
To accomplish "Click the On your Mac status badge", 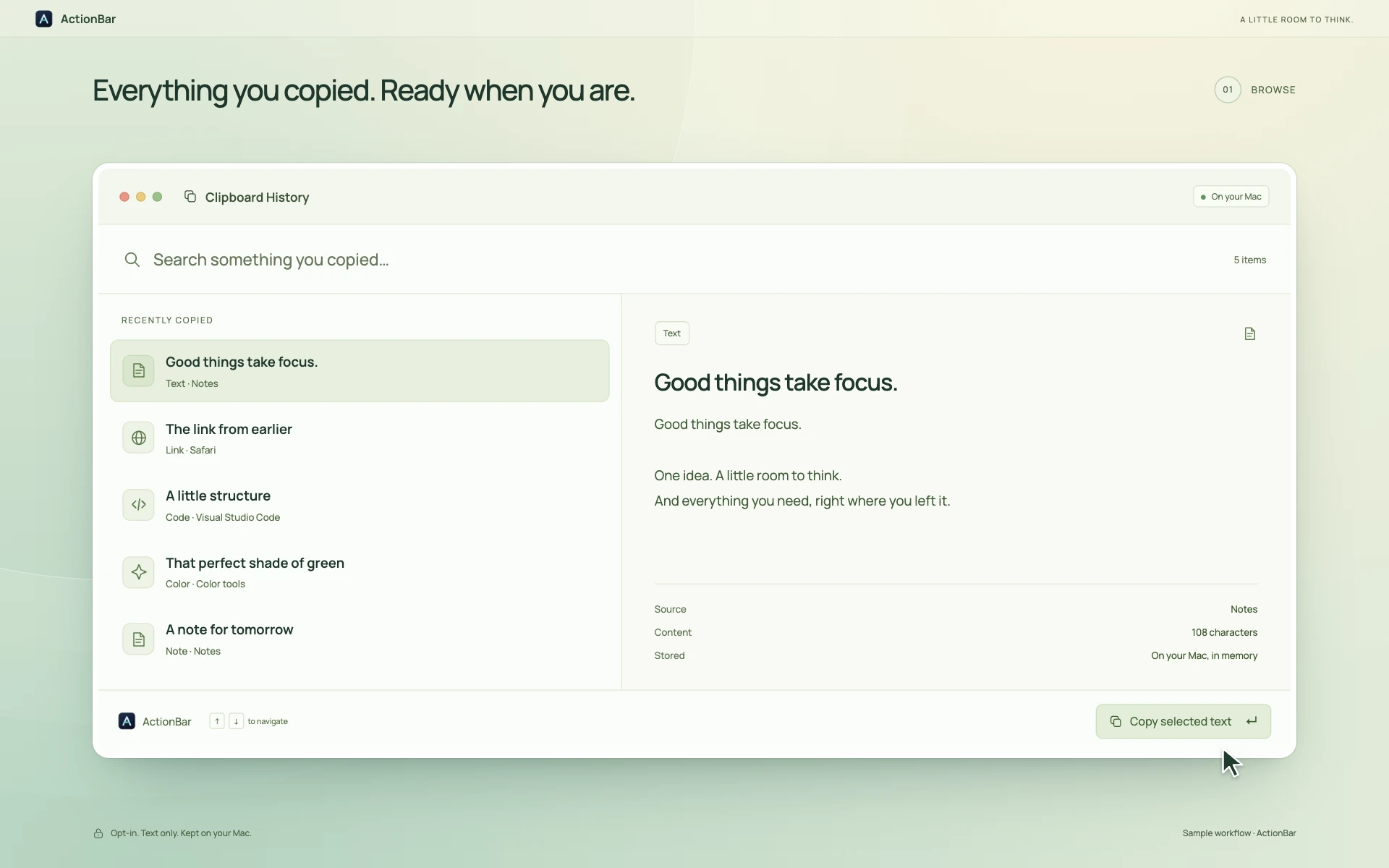I will pos(1231,197).
